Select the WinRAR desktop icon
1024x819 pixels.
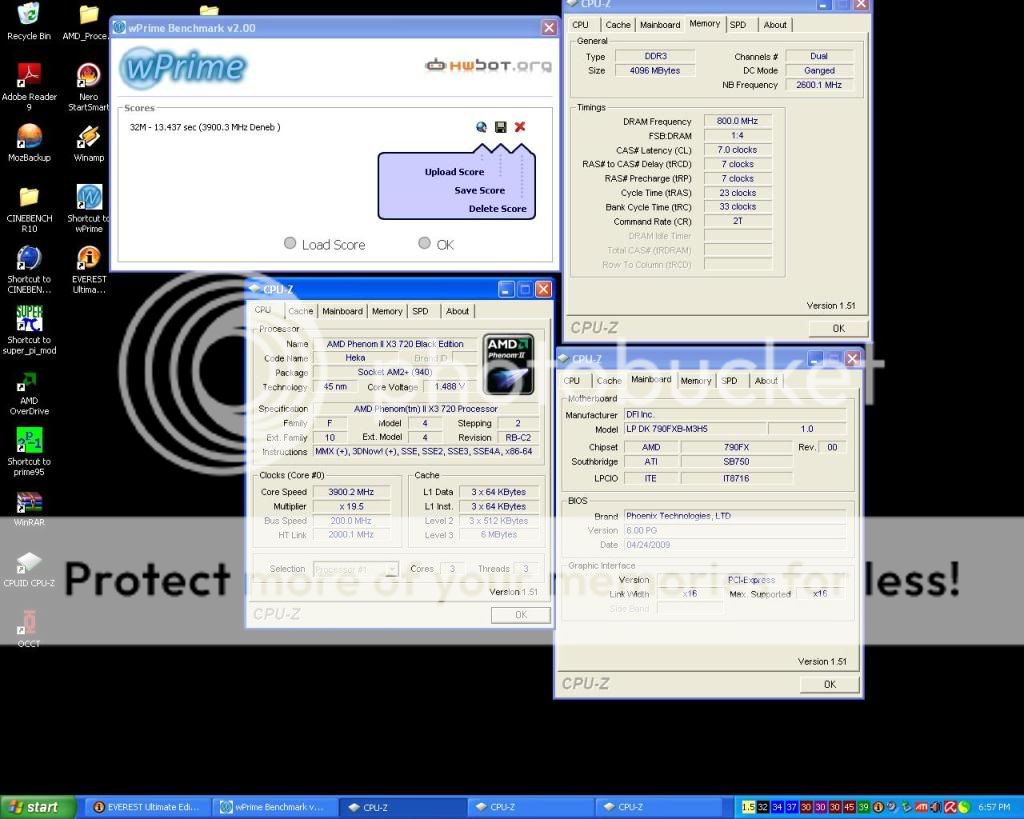(x=29, y=509)
